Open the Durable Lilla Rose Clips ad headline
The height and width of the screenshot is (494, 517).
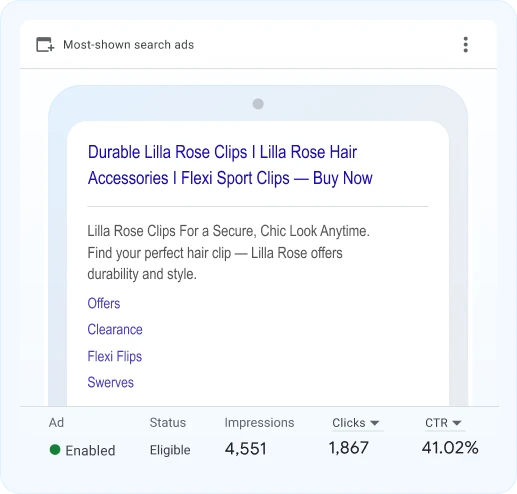pyautogui.click(x=230, y=165)
